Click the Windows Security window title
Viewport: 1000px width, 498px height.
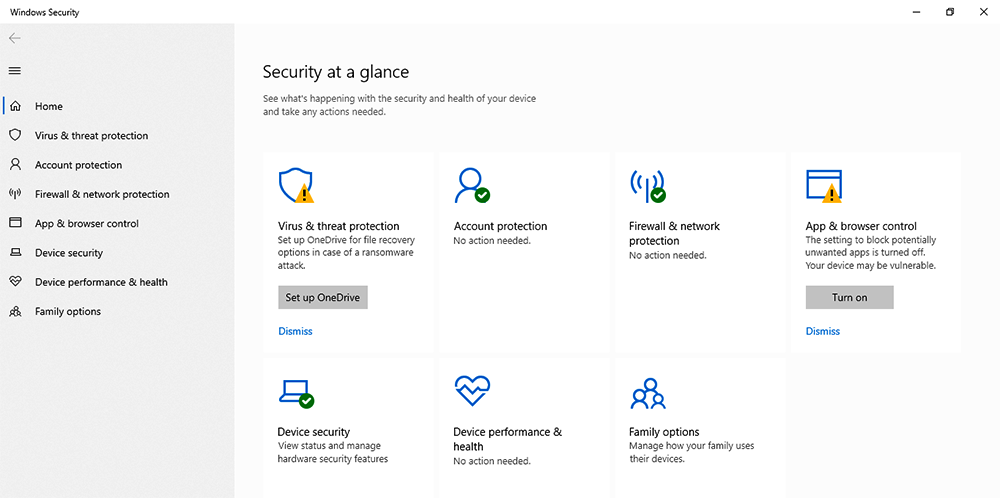[x=45, y=12]
